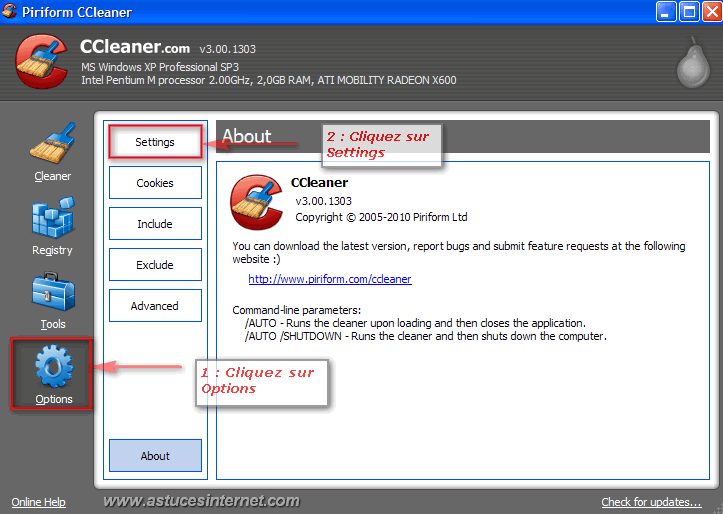The image size is (723, 514).
Task: Click the MS Windows XP Professional SP3 text
Action: click(160, 67)
